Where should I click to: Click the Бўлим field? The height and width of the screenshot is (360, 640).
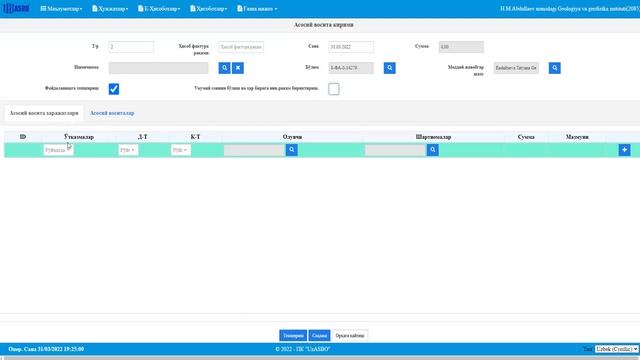point(351,68)
